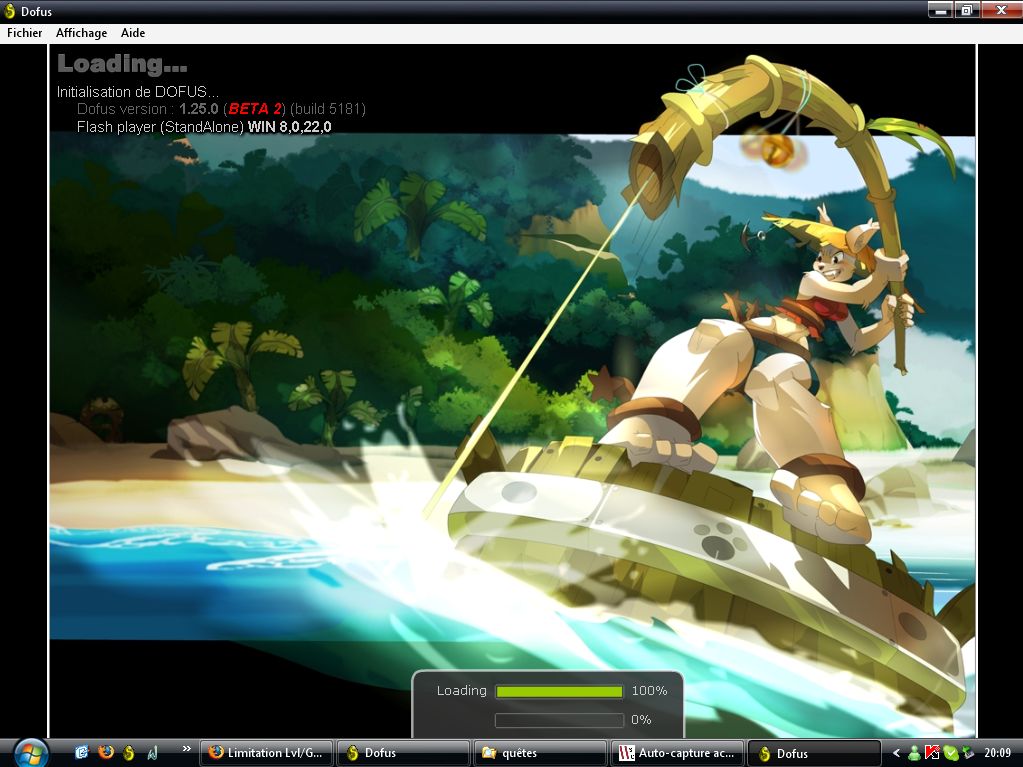
Task: Click the active Dofus taskbar button near the tray
Action: coord(814,753)
